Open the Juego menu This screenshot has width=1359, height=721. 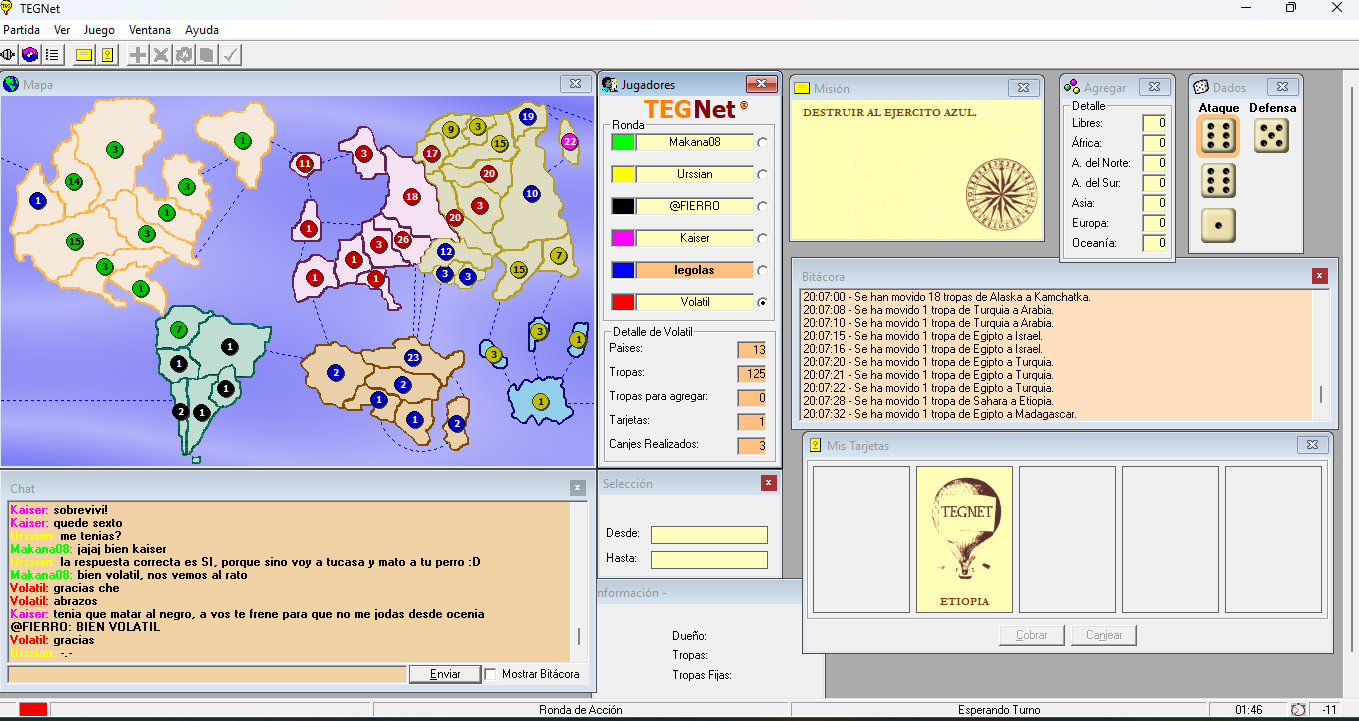pyautogui.click(x=99, y=30)
